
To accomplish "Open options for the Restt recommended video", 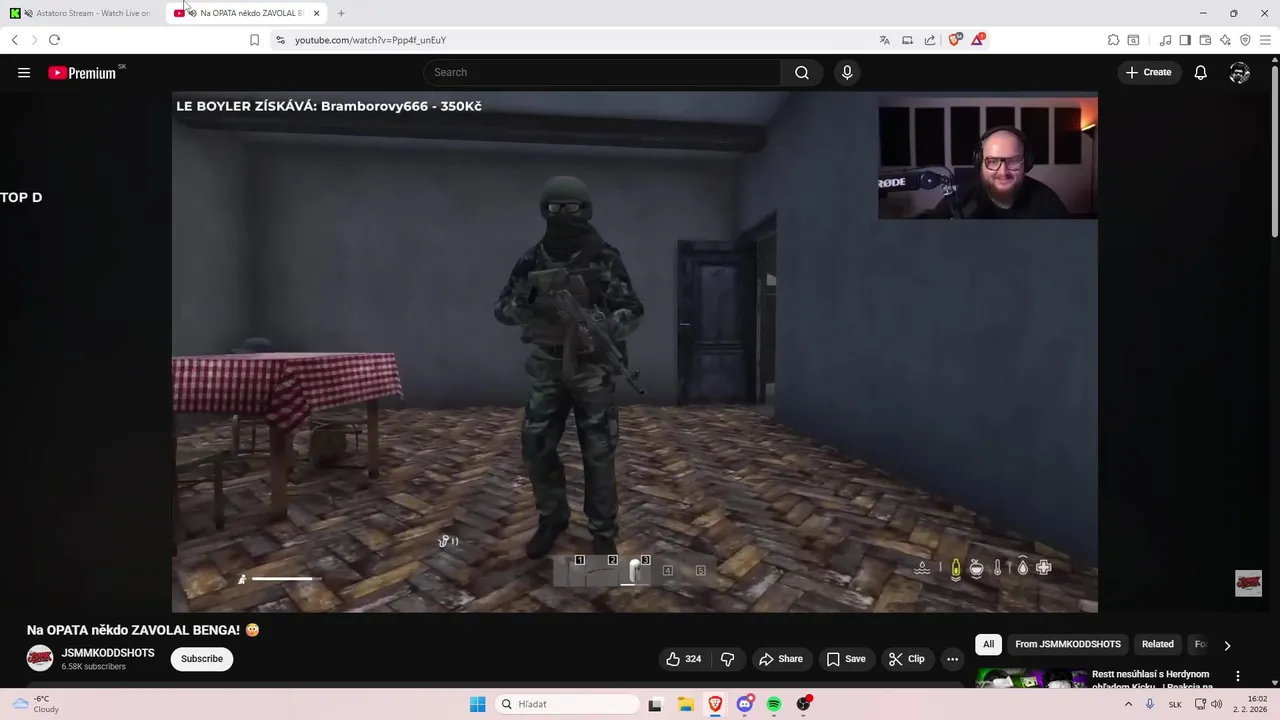I will [x=1237, y=676].
